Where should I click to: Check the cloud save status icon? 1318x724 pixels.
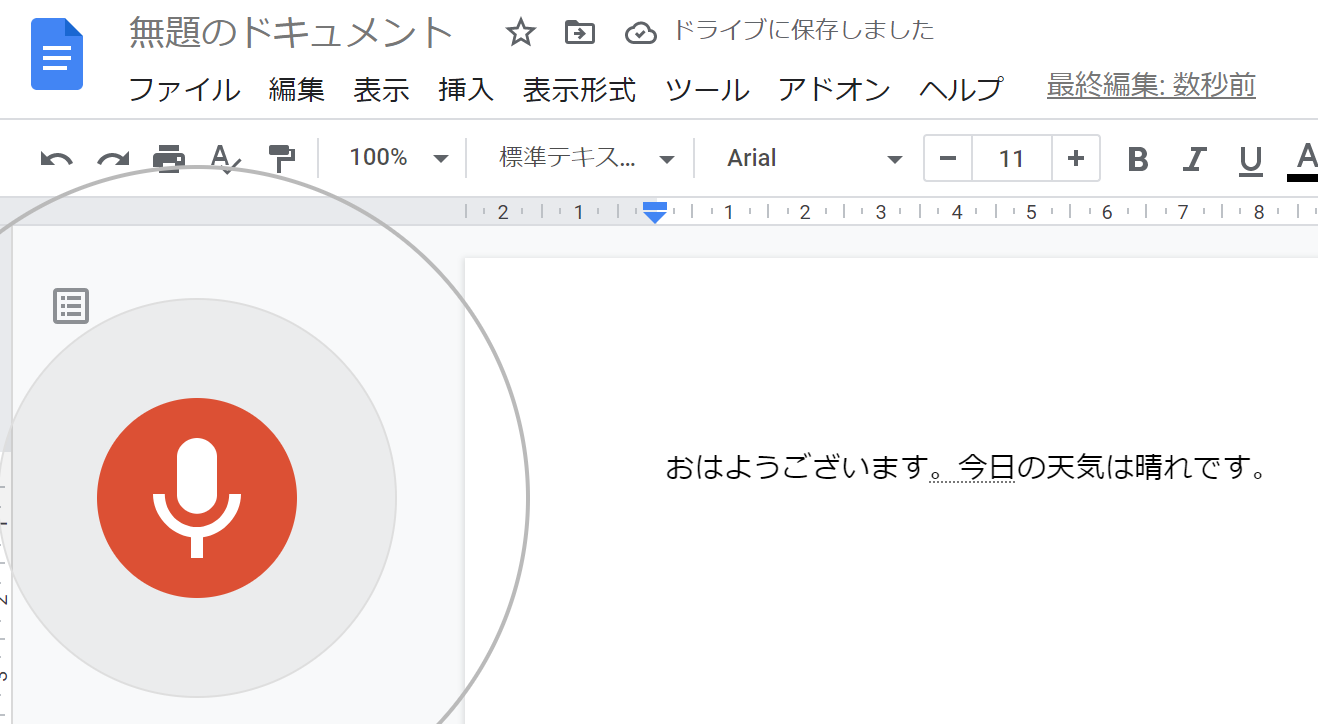pos(640,34)
